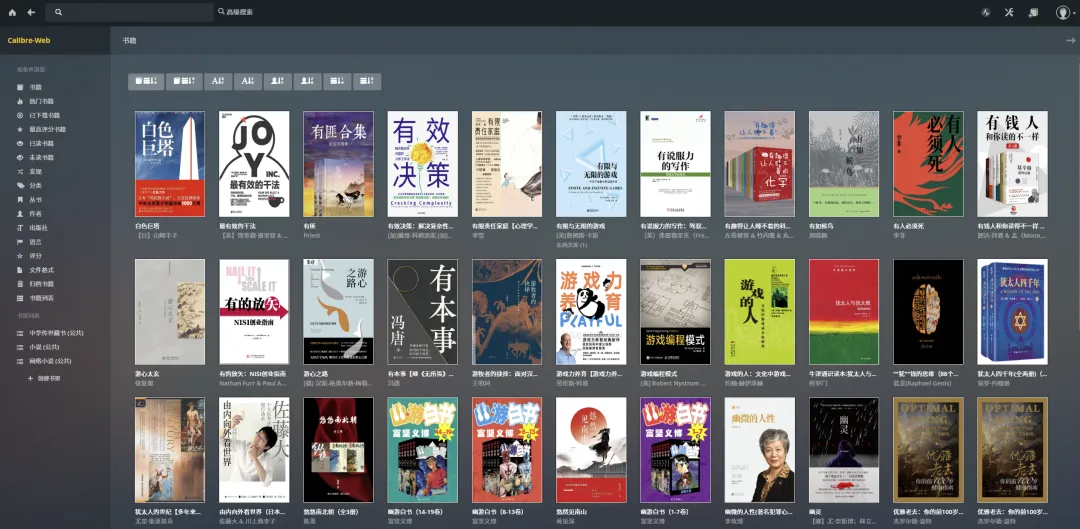Sort by publishing date, oldest first

point(367,81)
